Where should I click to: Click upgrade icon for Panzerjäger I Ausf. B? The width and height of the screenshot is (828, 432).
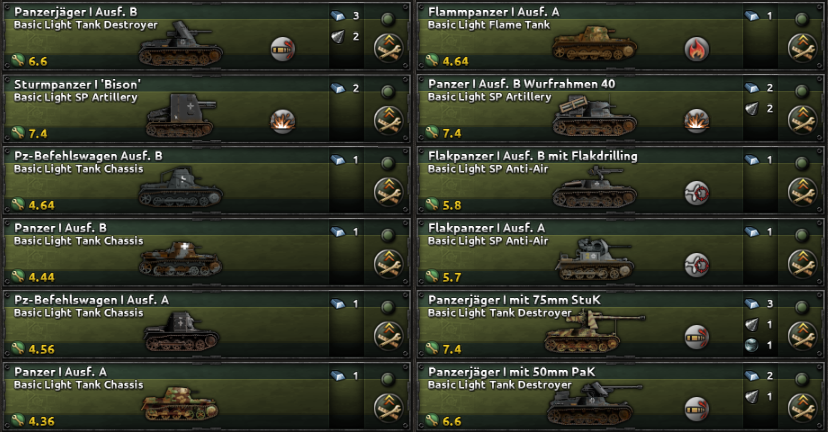(x=388, y=49)
